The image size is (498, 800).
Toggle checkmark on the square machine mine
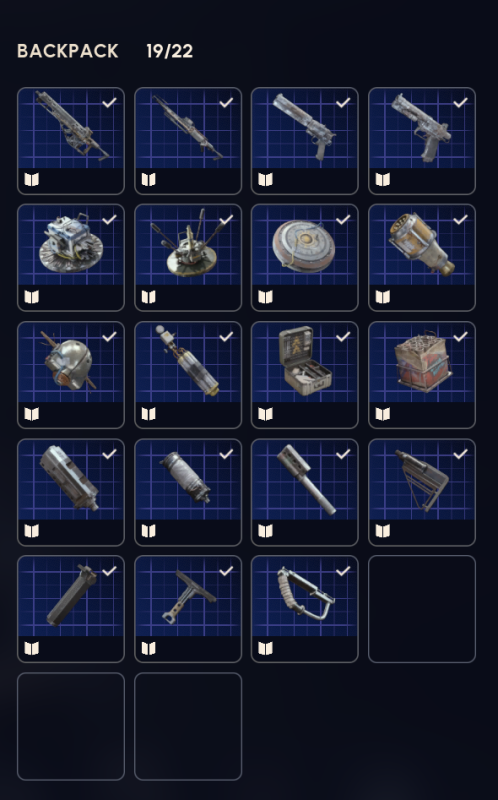[x=109, y=219]
